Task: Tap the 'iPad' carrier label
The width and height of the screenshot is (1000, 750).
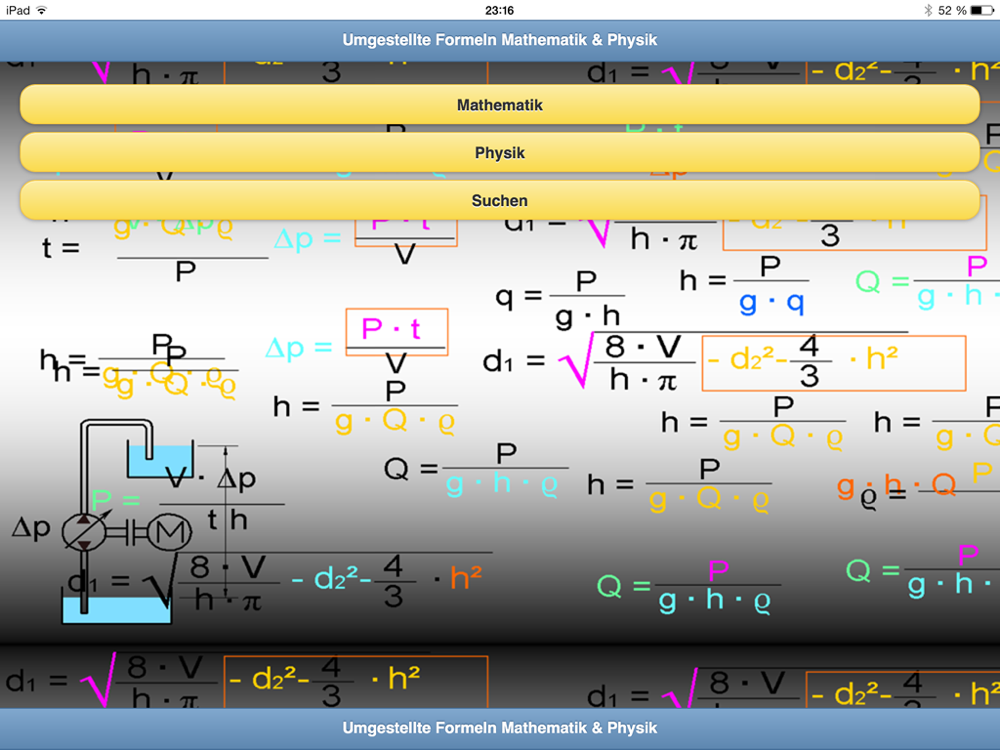Action: pyautogui.click(x=18, y=10)
